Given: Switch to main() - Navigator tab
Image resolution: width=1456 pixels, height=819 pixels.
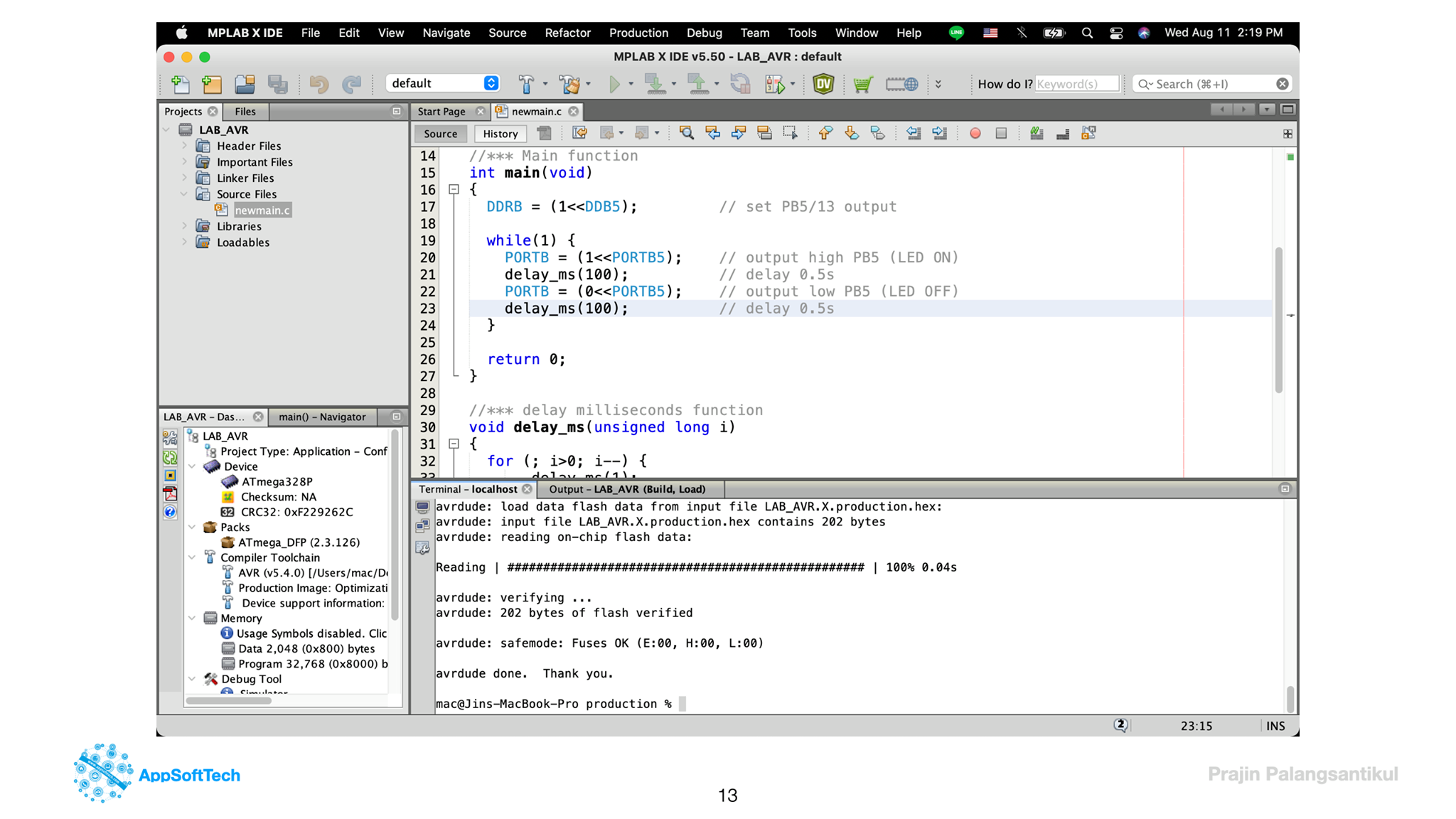Looking at the screenshot, I should point(322,417).
